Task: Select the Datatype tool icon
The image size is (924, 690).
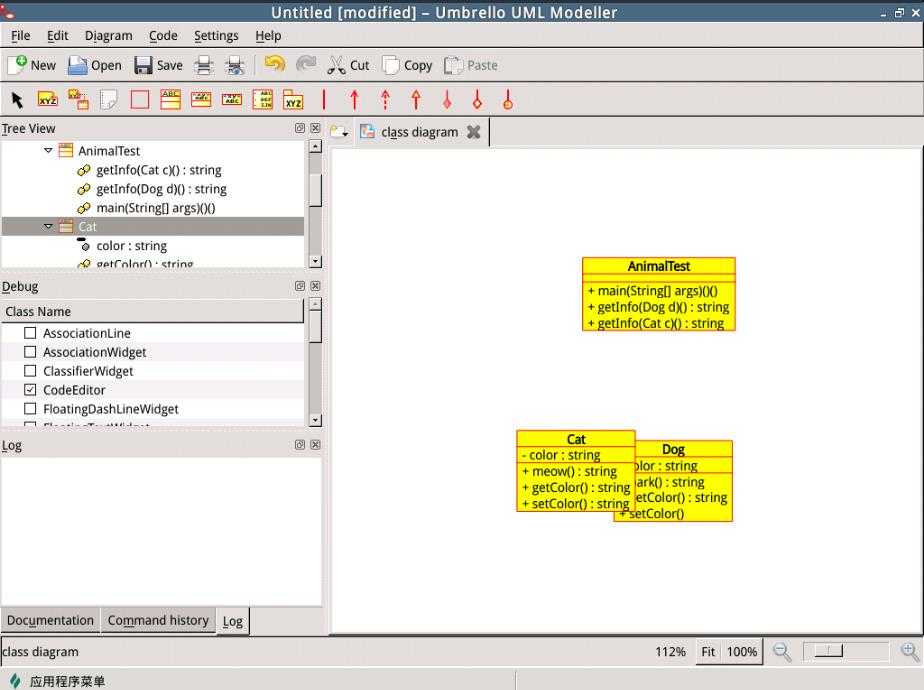Action: (x=232, y=100)
